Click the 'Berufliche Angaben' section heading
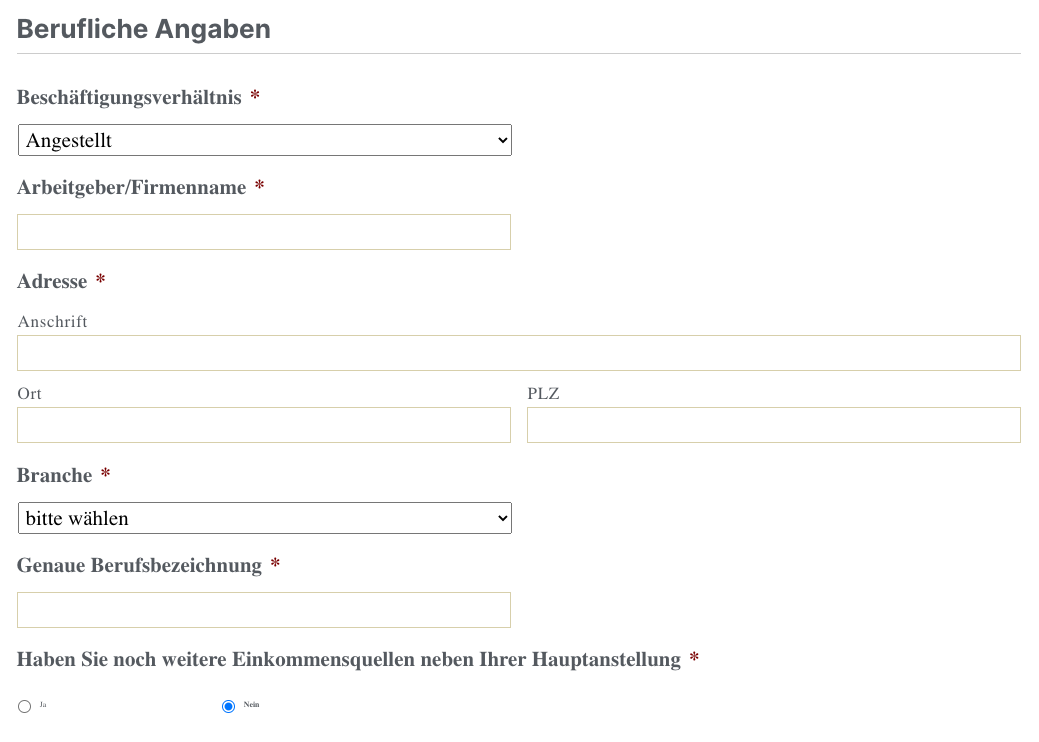1039x742 pixels. click(x=144, y=29)
